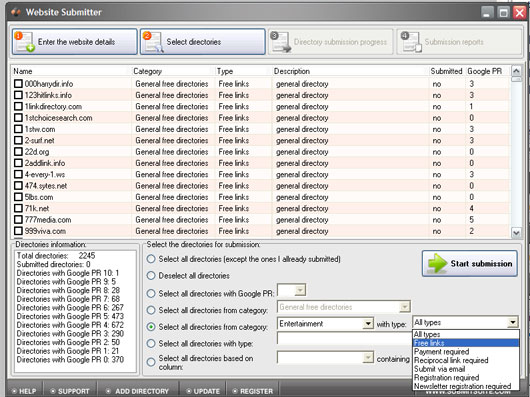Open Directory submission progress step
530x397 pixels.
point(331,42)
